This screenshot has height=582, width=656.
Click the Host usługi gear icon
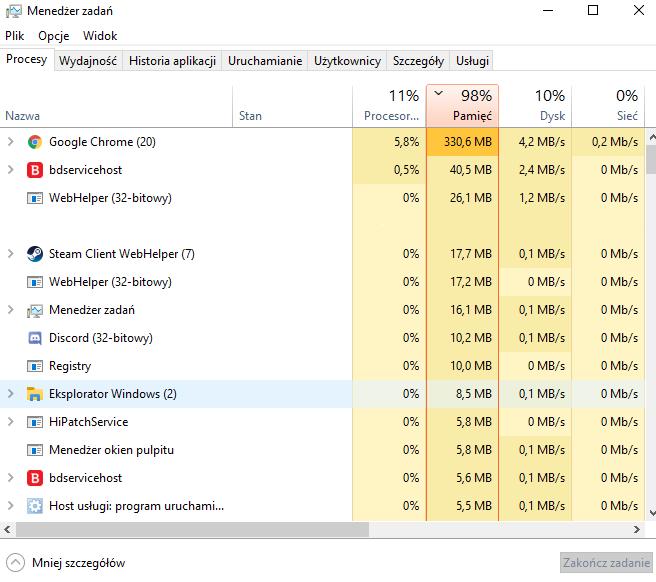point(35,506)
